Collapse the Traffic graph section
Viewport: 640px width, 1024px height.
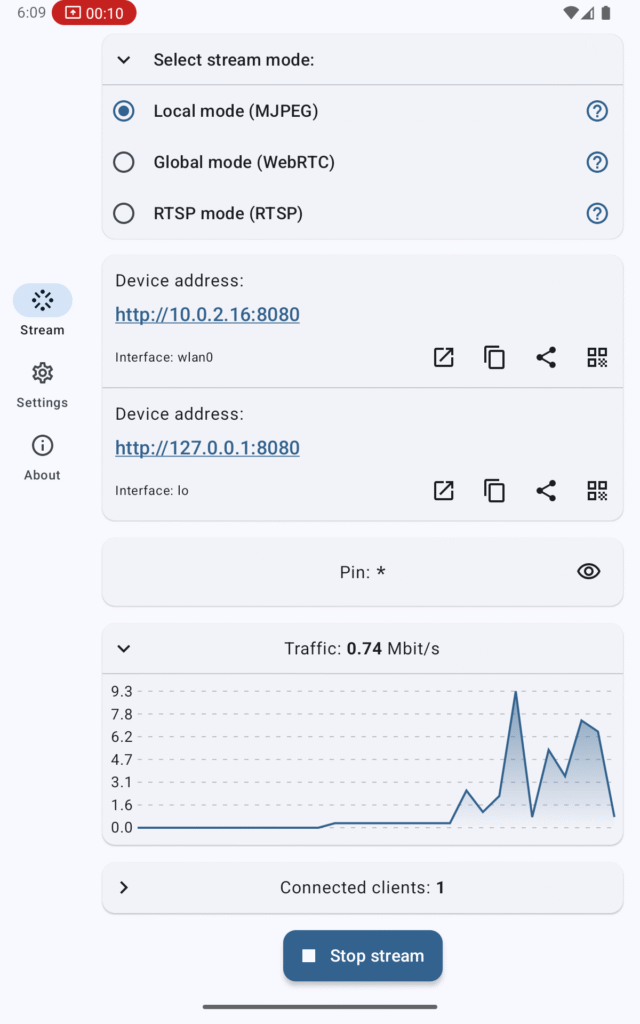tap(123, 648)
